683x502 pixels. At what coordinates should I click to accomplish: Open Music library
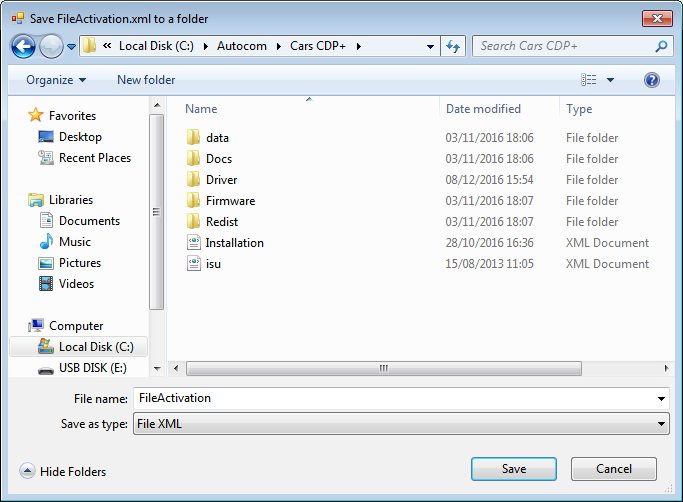(x=75, y=242)
